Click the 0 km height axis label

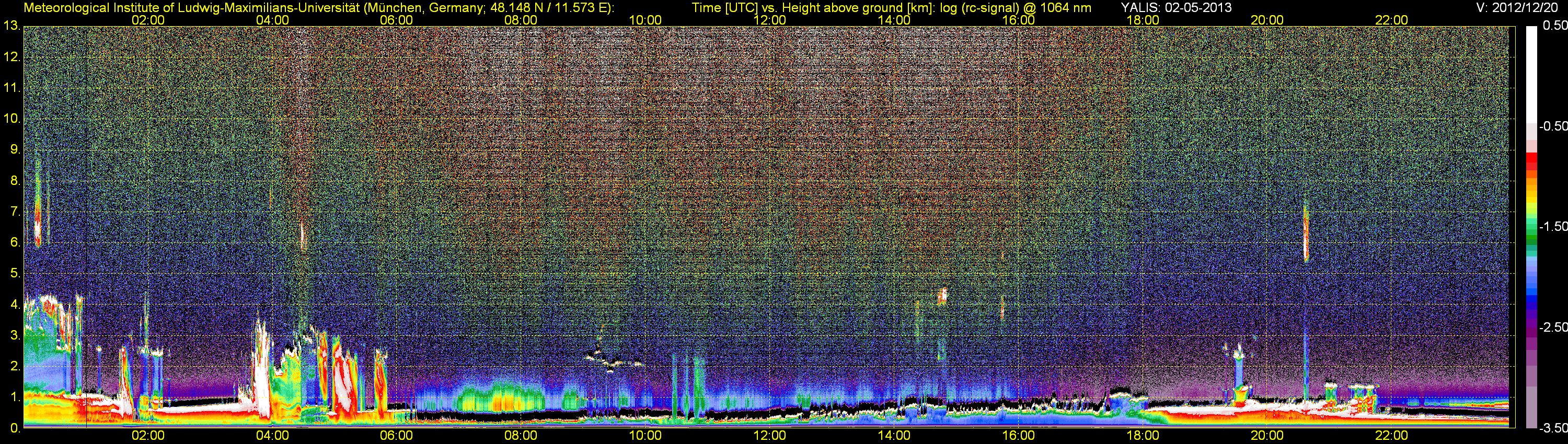pyautogui.click(x=14, y=428)
